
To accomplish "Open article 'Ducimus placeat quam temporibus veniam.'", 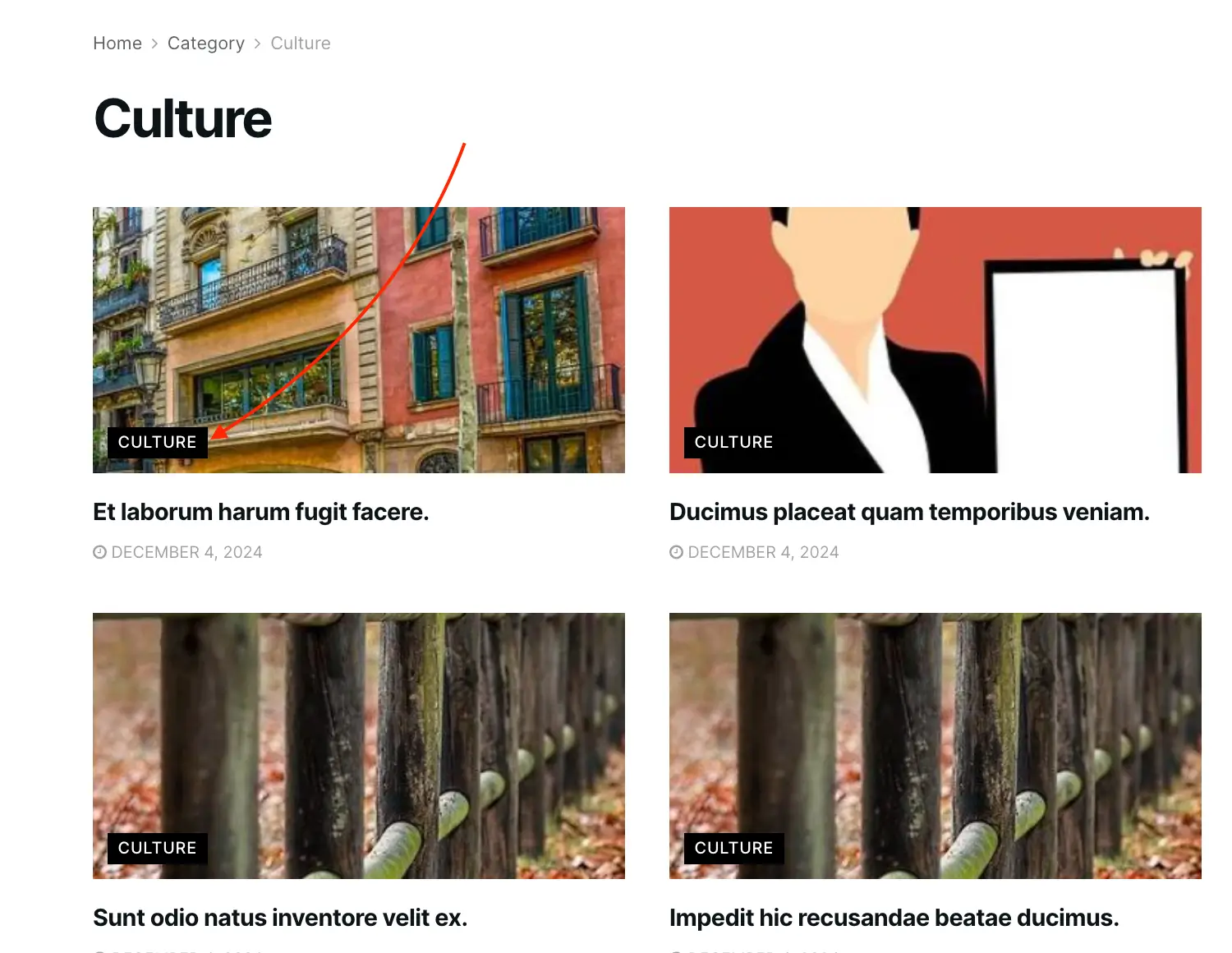I will coord(909,512).
